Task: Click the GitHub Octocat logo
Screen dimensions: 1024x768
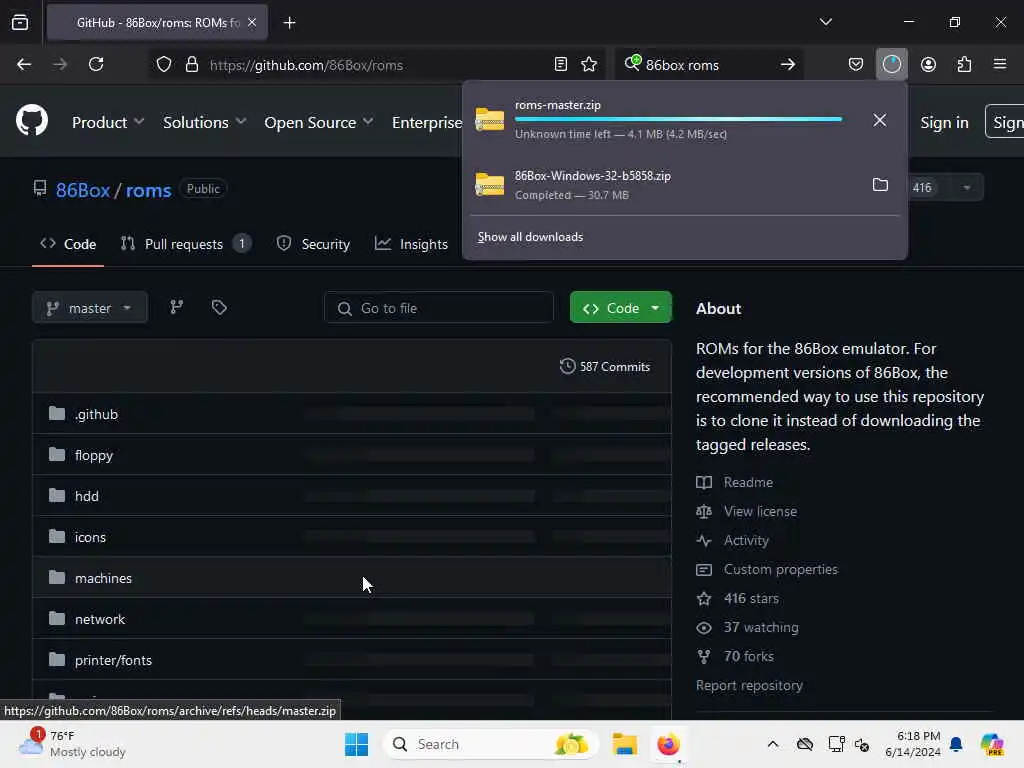Action: (32, 121)
